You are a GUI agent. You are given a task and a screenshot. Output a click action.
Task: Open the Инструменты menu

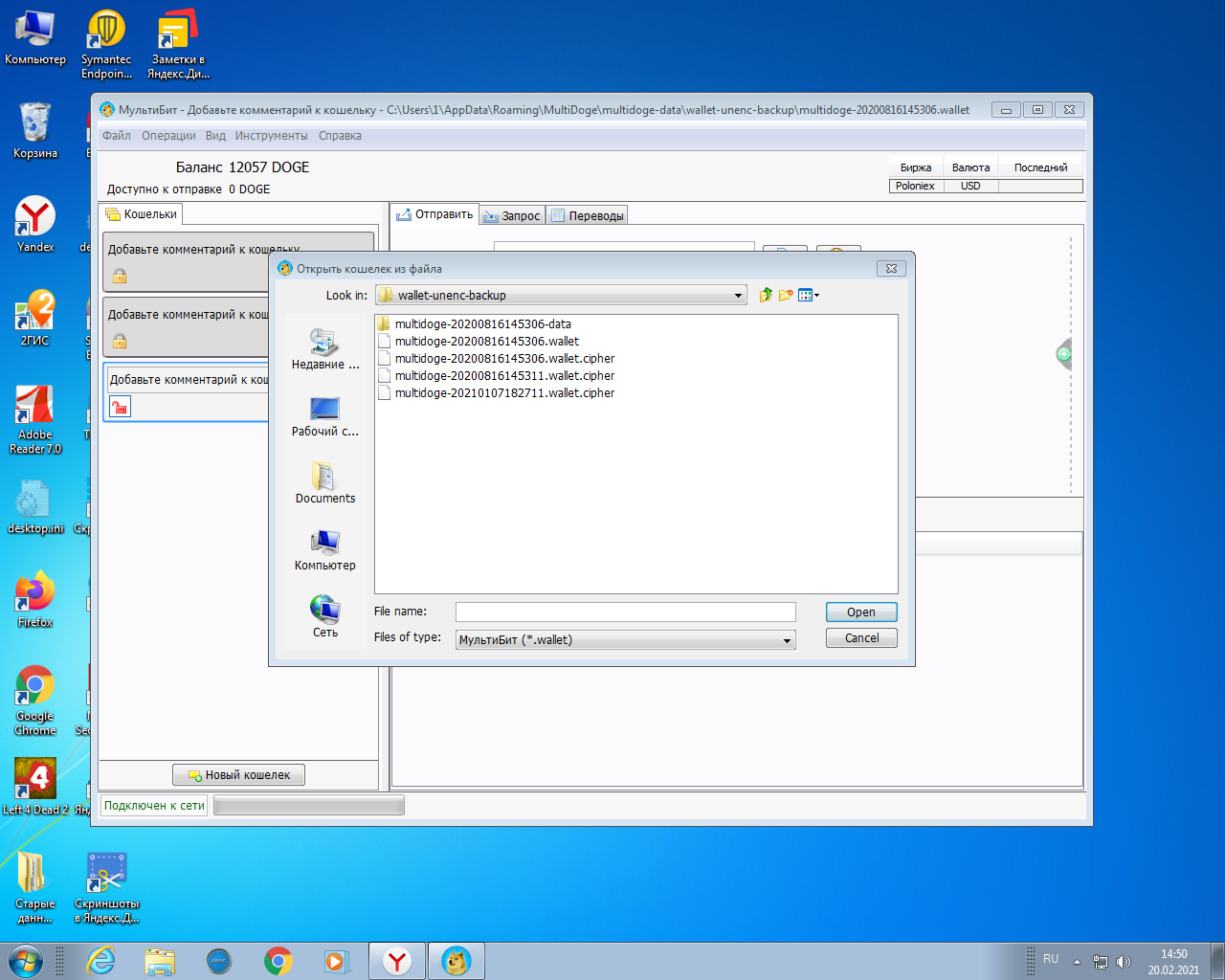272,136
